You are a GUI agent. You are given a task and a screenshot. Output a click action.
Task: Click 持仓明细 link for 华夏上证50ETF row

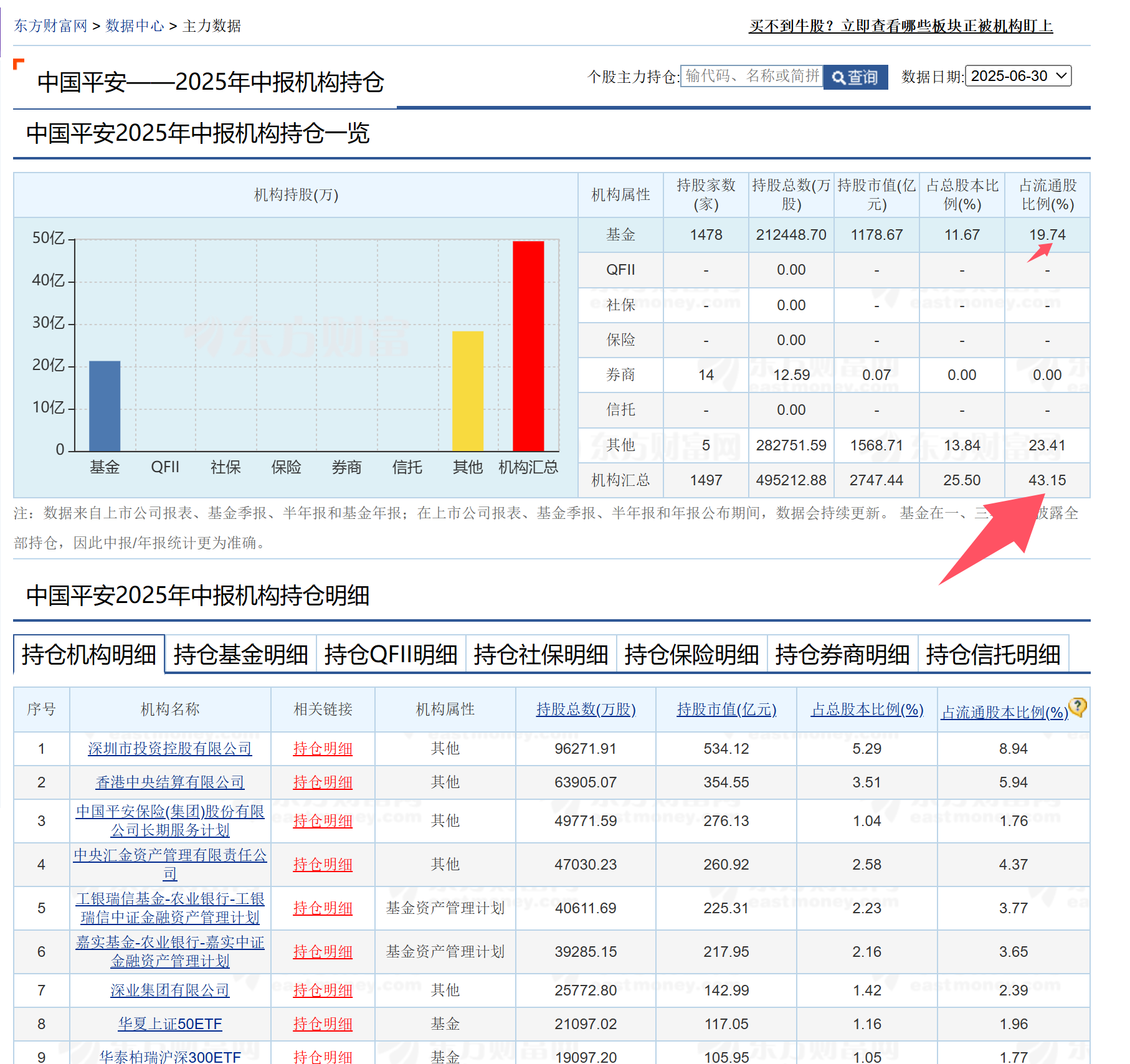pos(323,1024)
